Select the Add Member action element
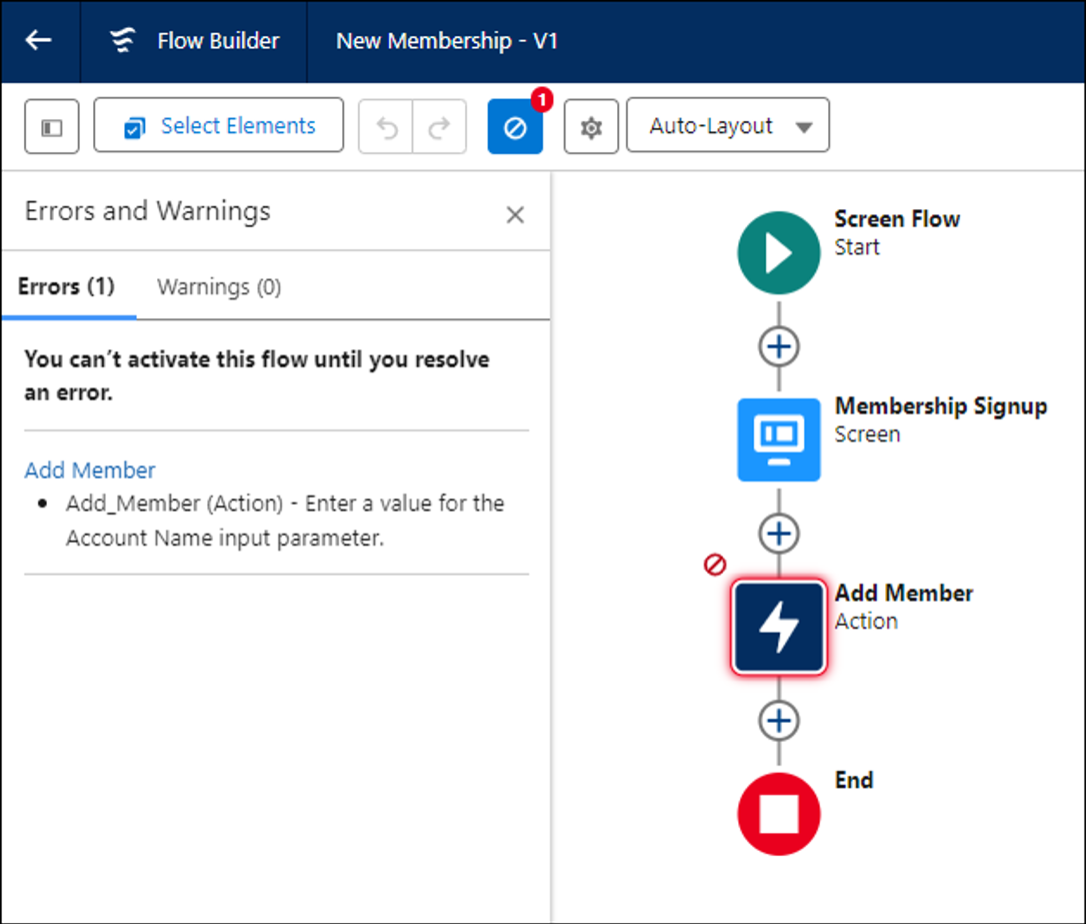The height and width of the screenshot is (924, 1088). pyautogui.click(x=779, y=627)
